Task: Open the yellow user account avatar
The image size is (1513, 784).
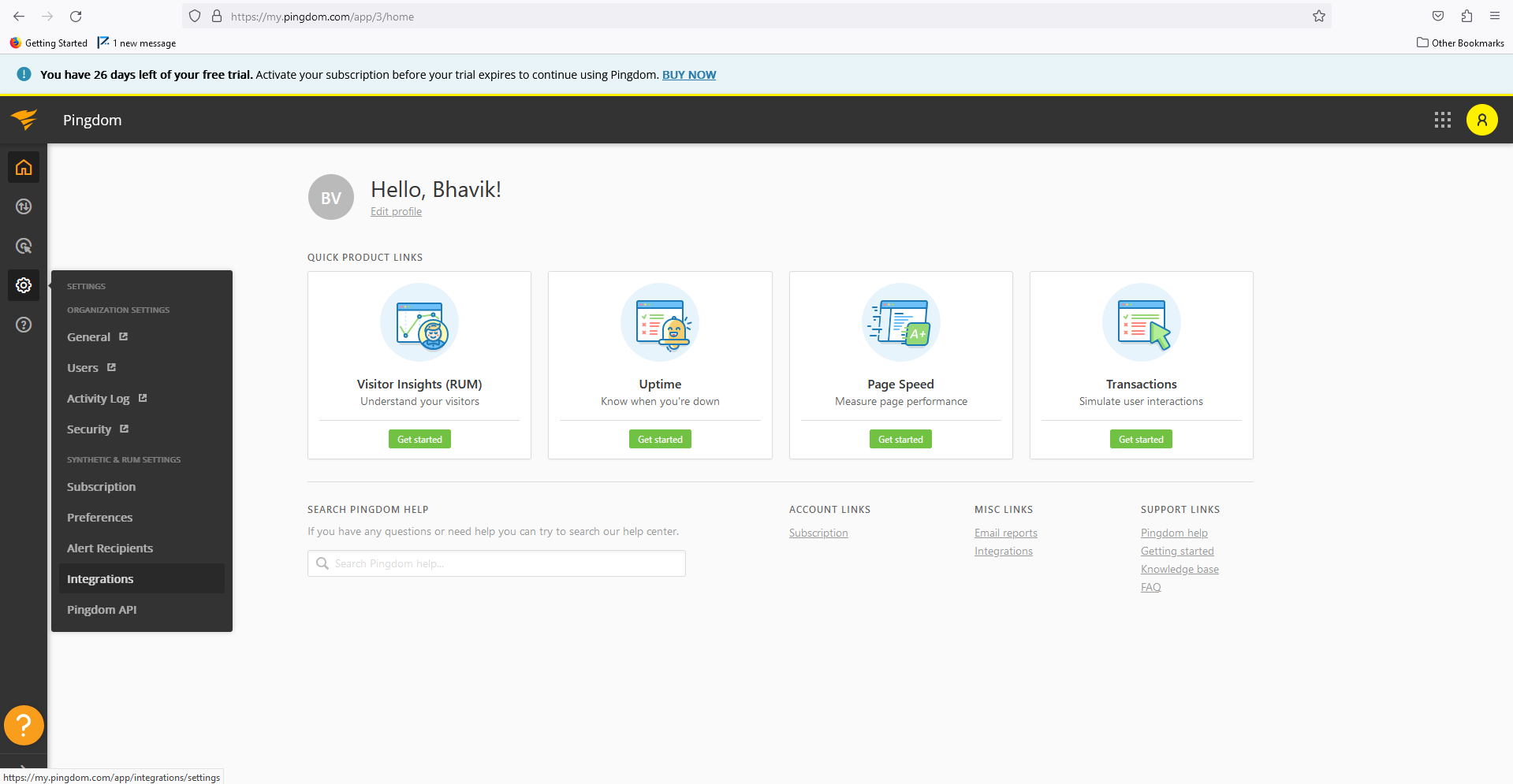Action: click(x=1482, y=120)
